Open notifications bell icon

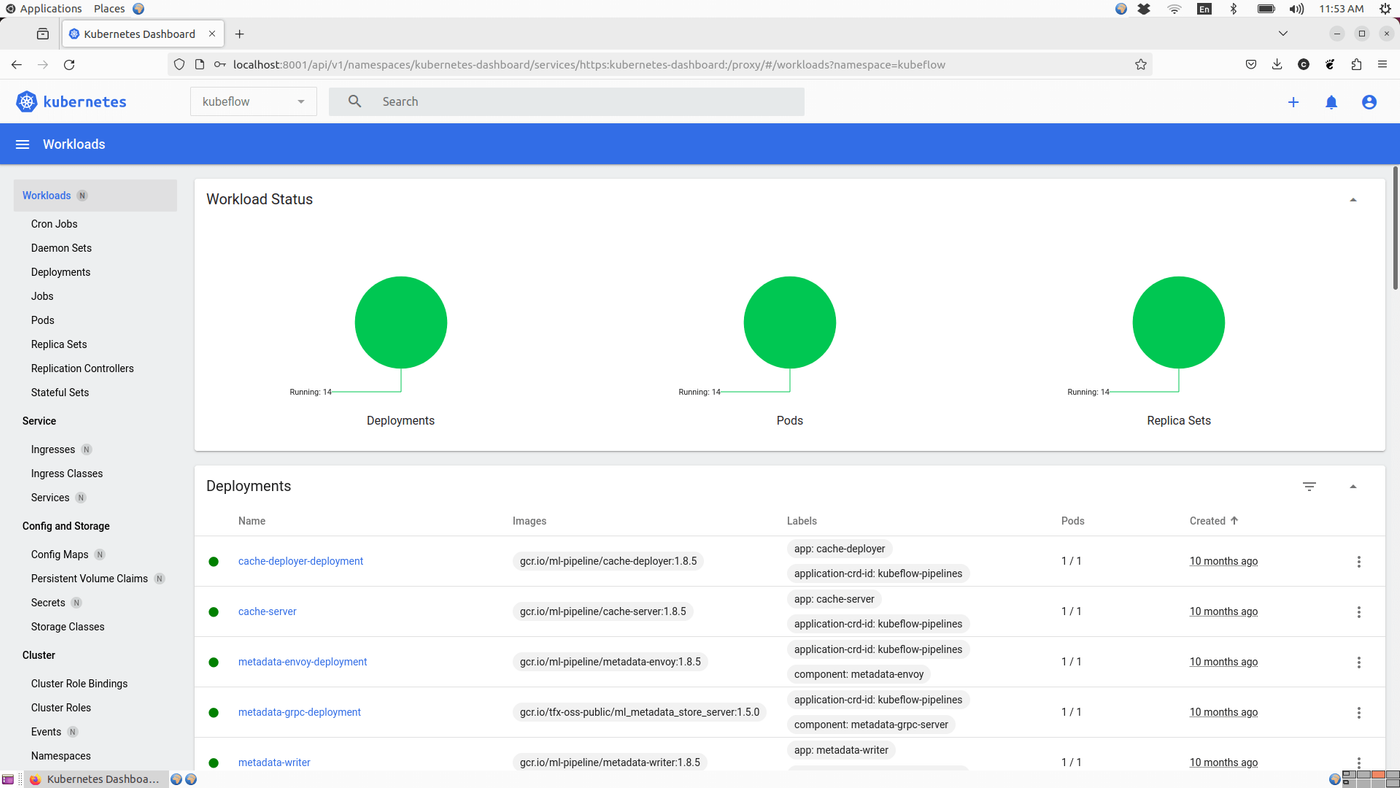point(1331,102)
